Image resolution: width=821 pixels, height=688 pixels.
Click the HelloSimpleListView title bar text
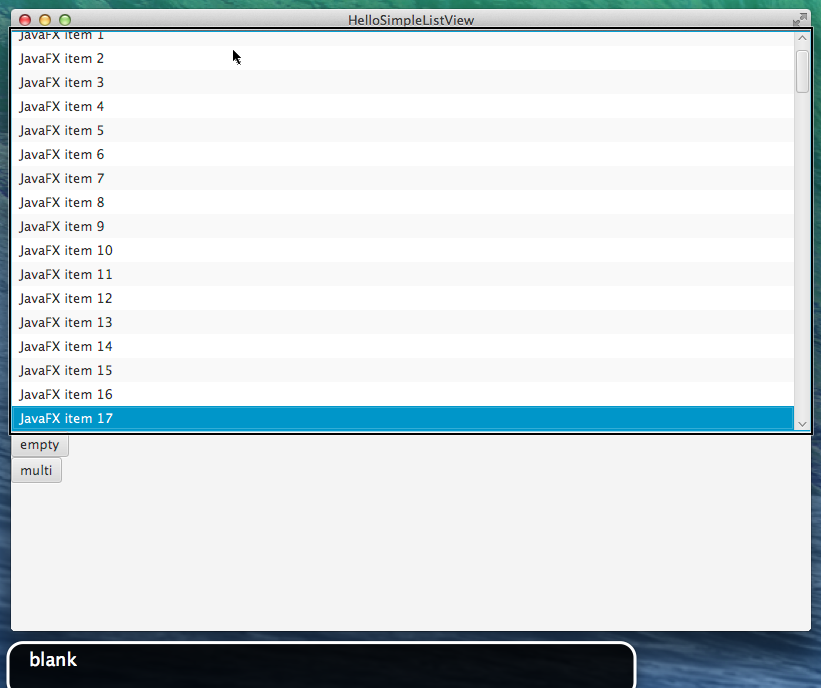(x=411, y=20)
